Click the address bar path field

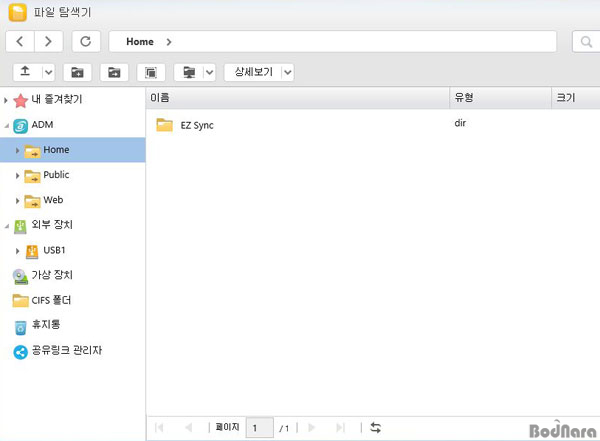tap(333, 41)
